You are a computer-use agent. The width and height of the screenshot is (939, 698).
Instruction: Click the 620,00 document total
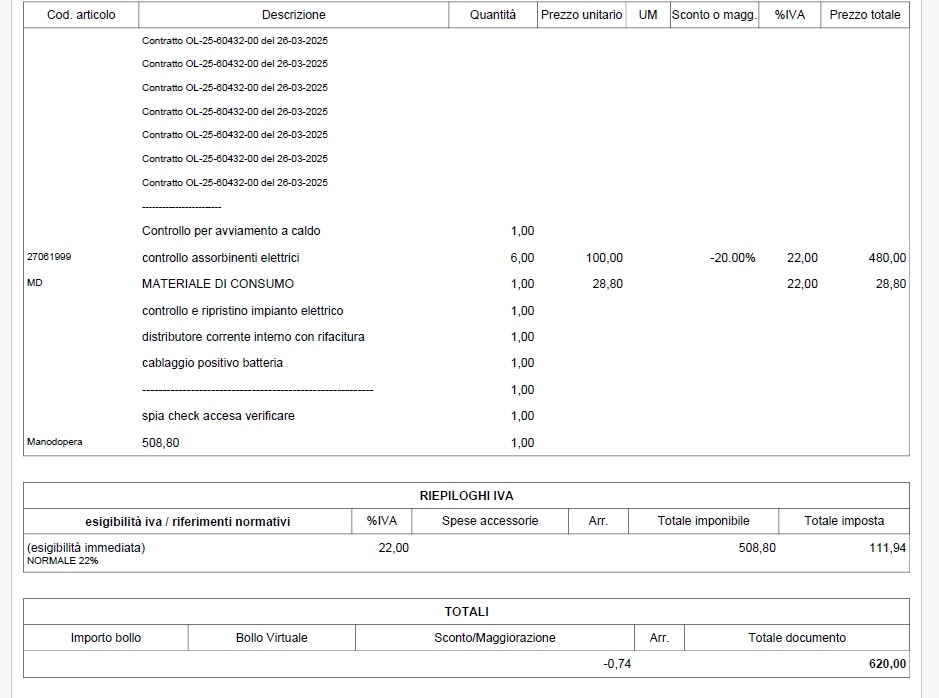[x=887, y=664]
